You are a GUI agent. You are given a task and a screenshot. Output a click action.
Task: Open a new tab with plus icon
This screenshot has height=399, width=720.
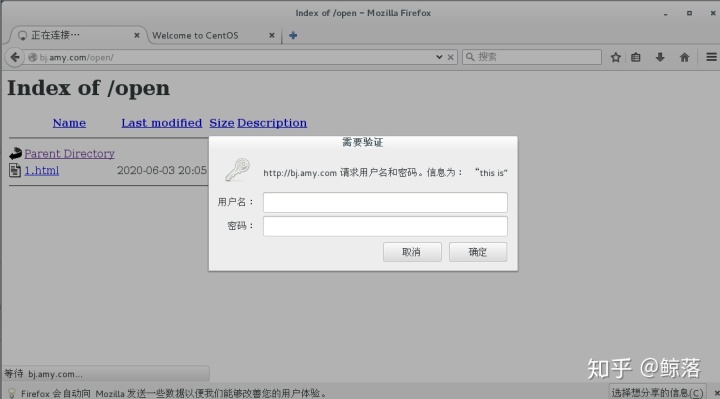[293, 35]
